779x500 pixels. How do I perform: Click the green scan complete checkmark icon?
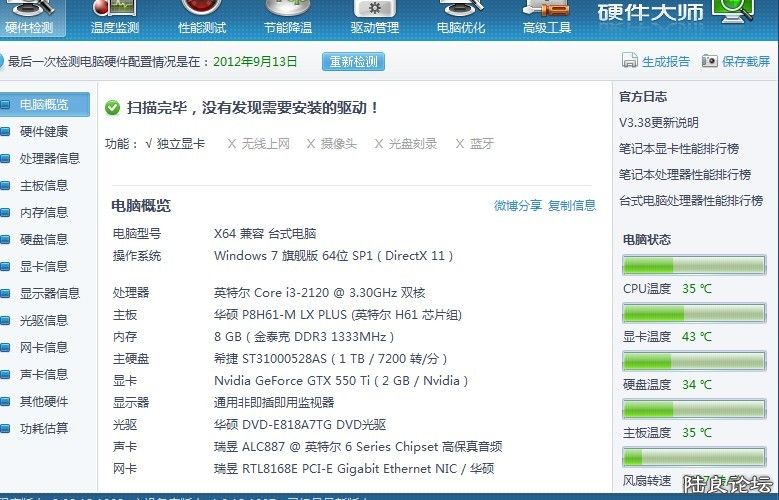click(112, 107)
